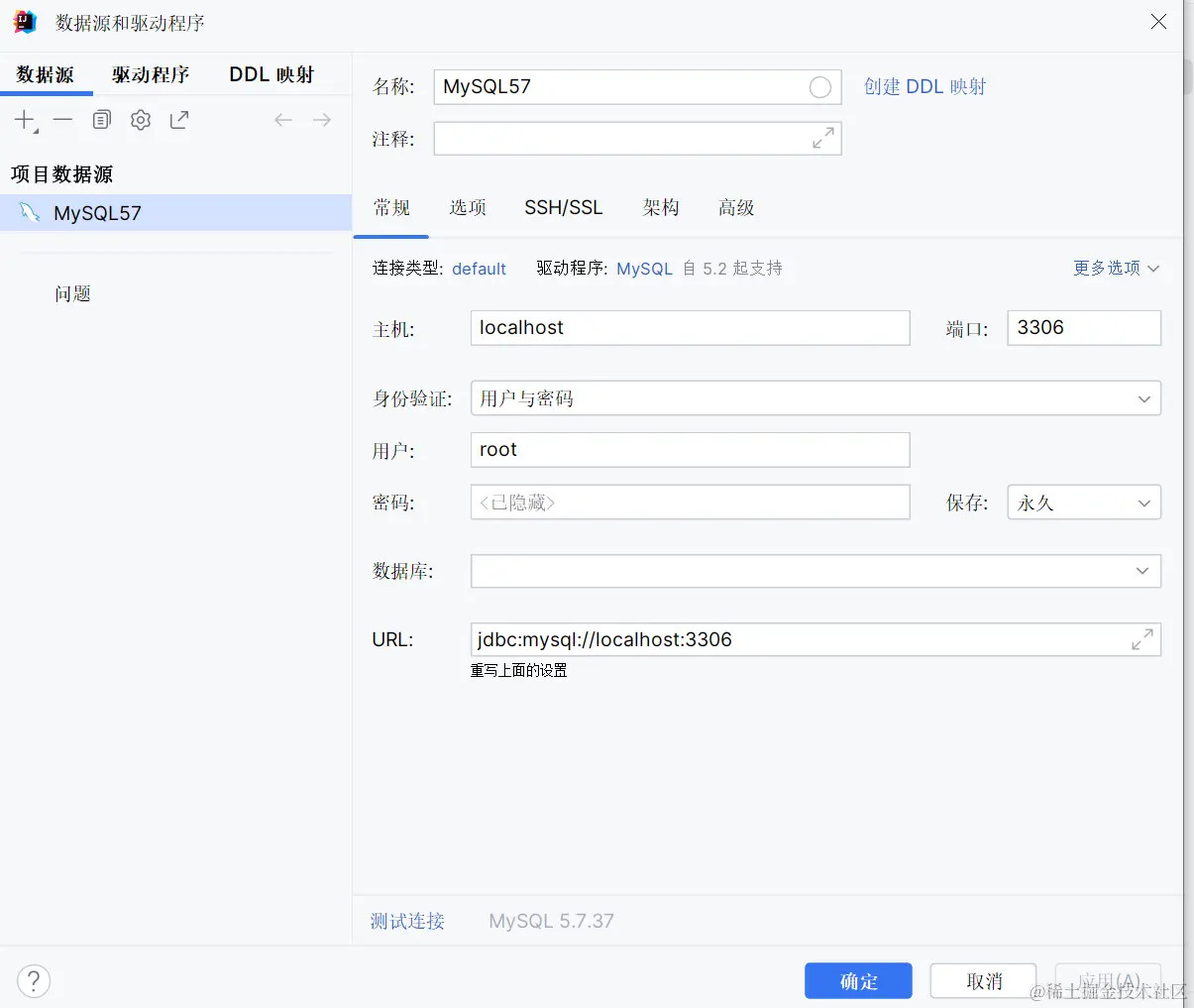This screenshot has height=1008, width=1194.
Task: Expand the 更多选项 dropdown
Action: [x=1116, y=268]
